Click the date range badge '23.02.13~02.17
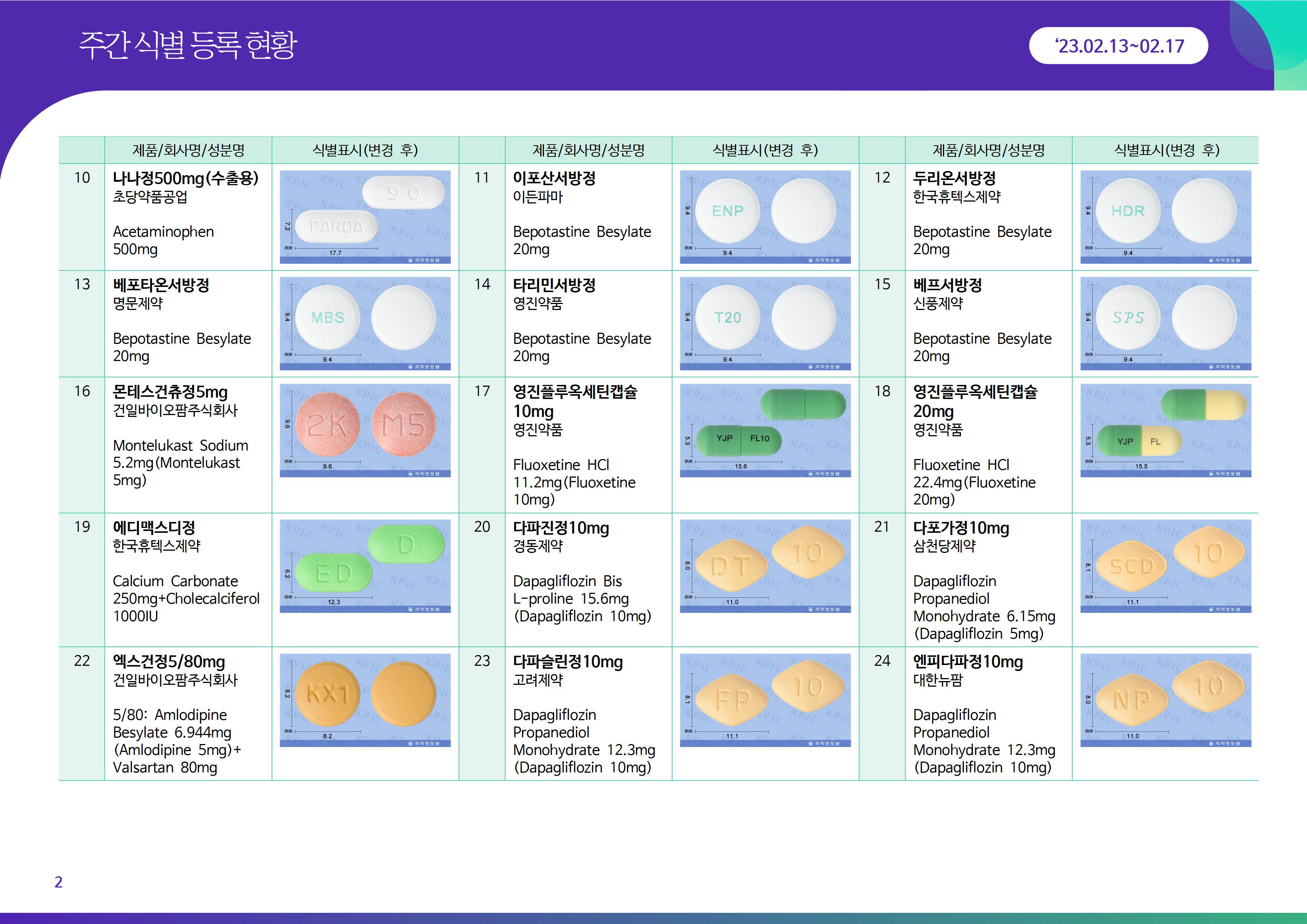This screenshot has width=1307, height=924. [x=1118, y=45]
